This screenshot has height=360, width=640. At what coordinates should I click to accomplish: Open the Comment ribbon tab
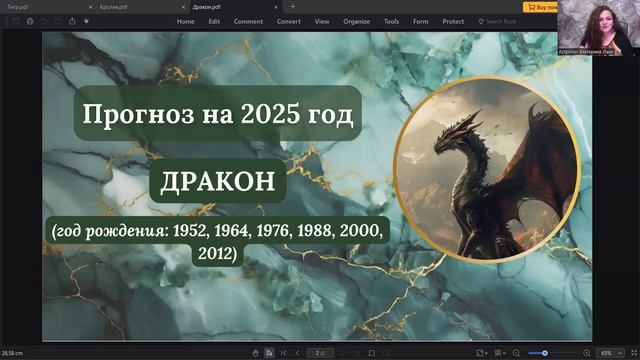[x=248, y=22]
